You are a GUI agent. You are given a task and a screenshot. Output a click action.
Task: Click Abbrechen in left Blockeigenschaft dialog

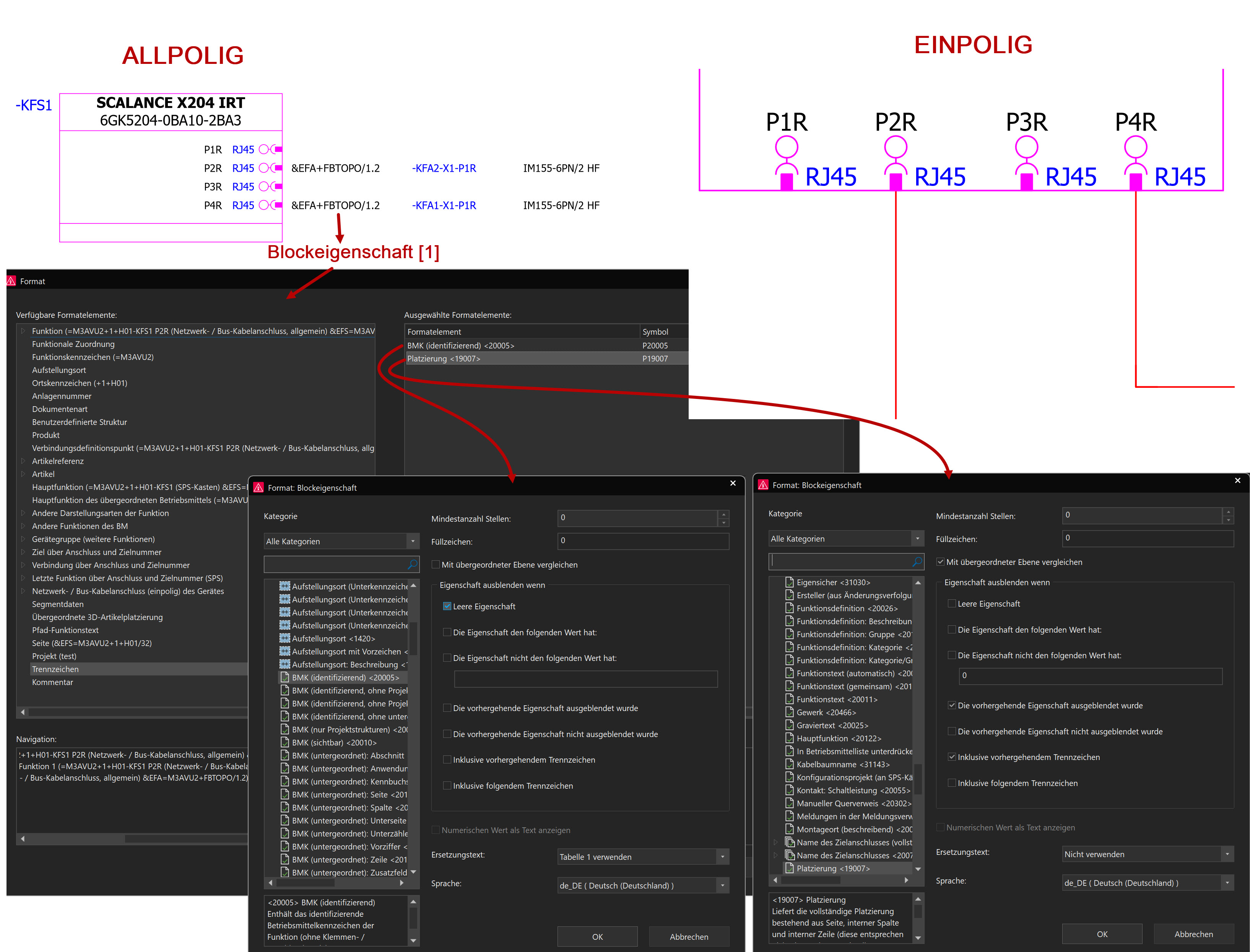(689, 937)
